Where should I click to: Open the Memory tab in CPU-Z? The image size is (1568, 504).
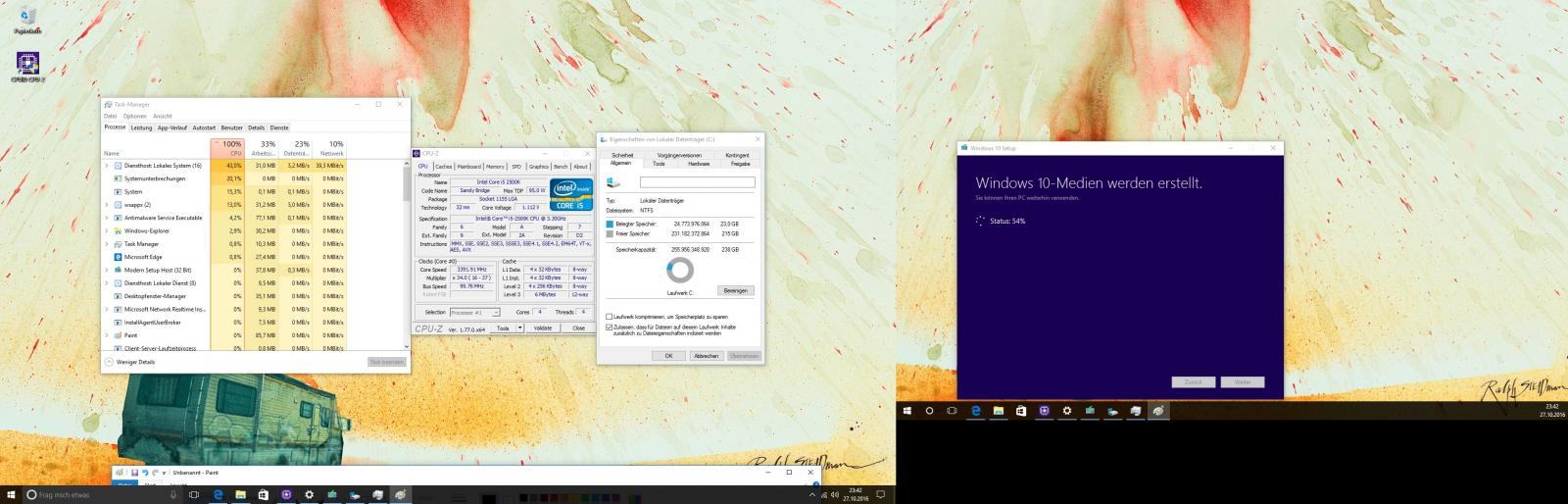pos(495,167)
